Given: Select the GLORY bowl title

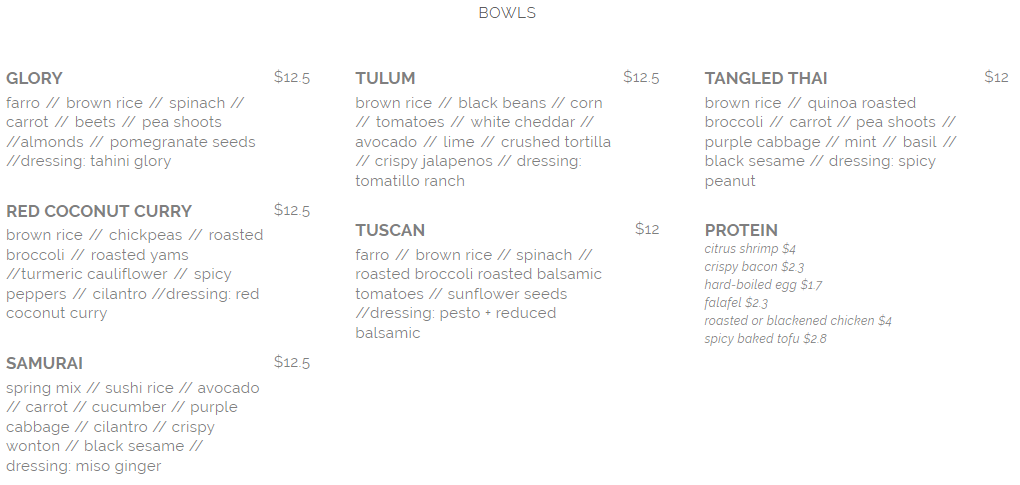Looking at the screenshot, I should click(34, 79).
